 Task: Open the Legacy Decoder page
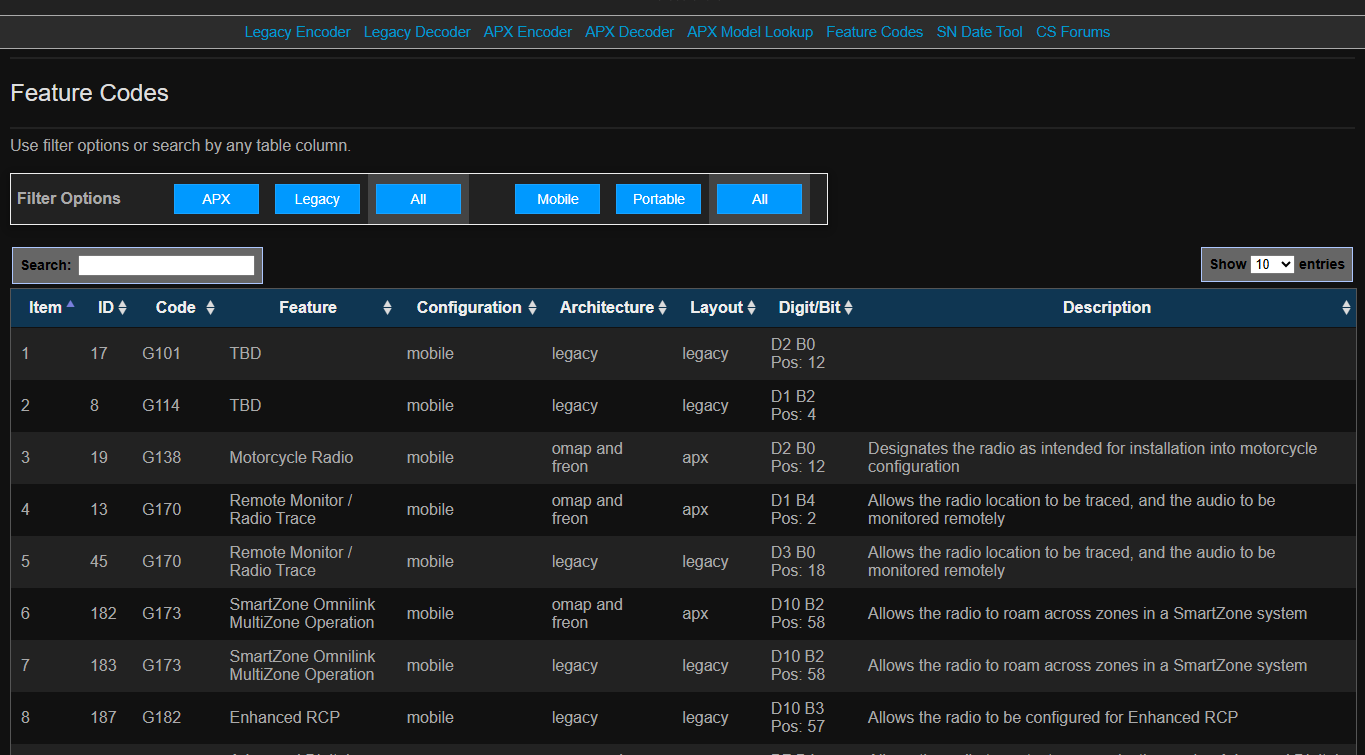pos(417,32)
